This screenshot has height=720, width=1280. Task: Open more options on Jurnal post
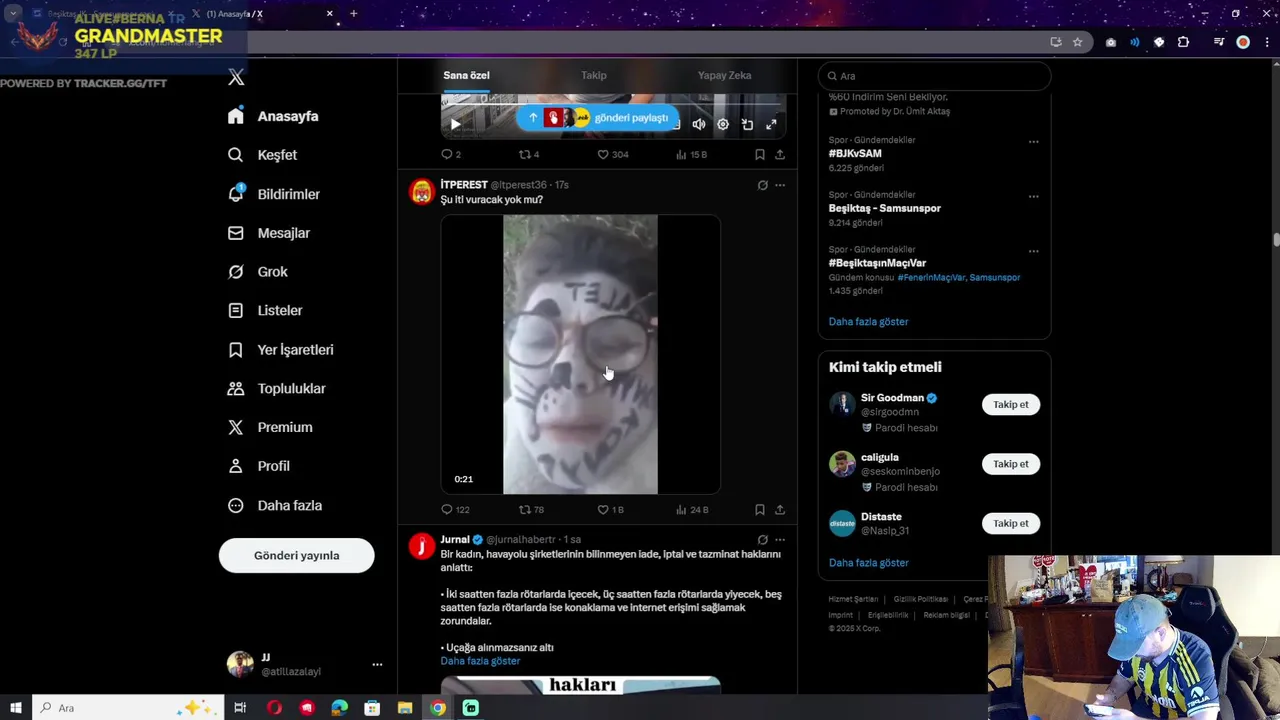pos(780,540)
